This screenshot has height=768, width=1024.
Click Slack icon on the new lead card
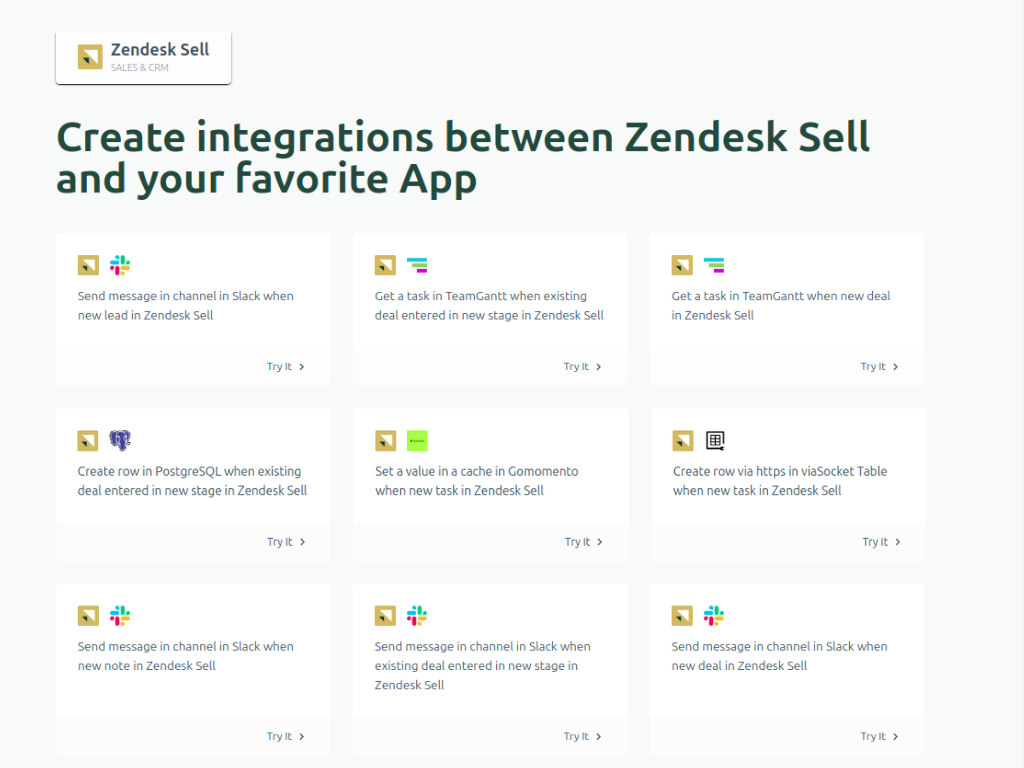(120, 265)
